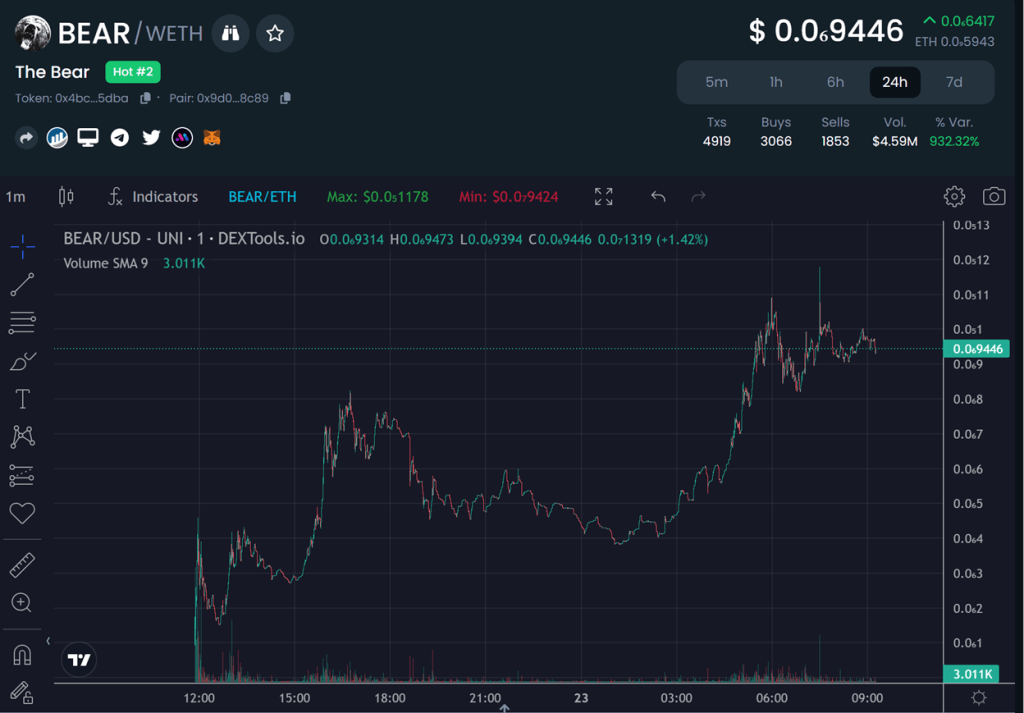Image resolution: width=1024 pixels, height=713 pixels.
Task: Enter fullscreen chart mode
Action: click(603, 197)
